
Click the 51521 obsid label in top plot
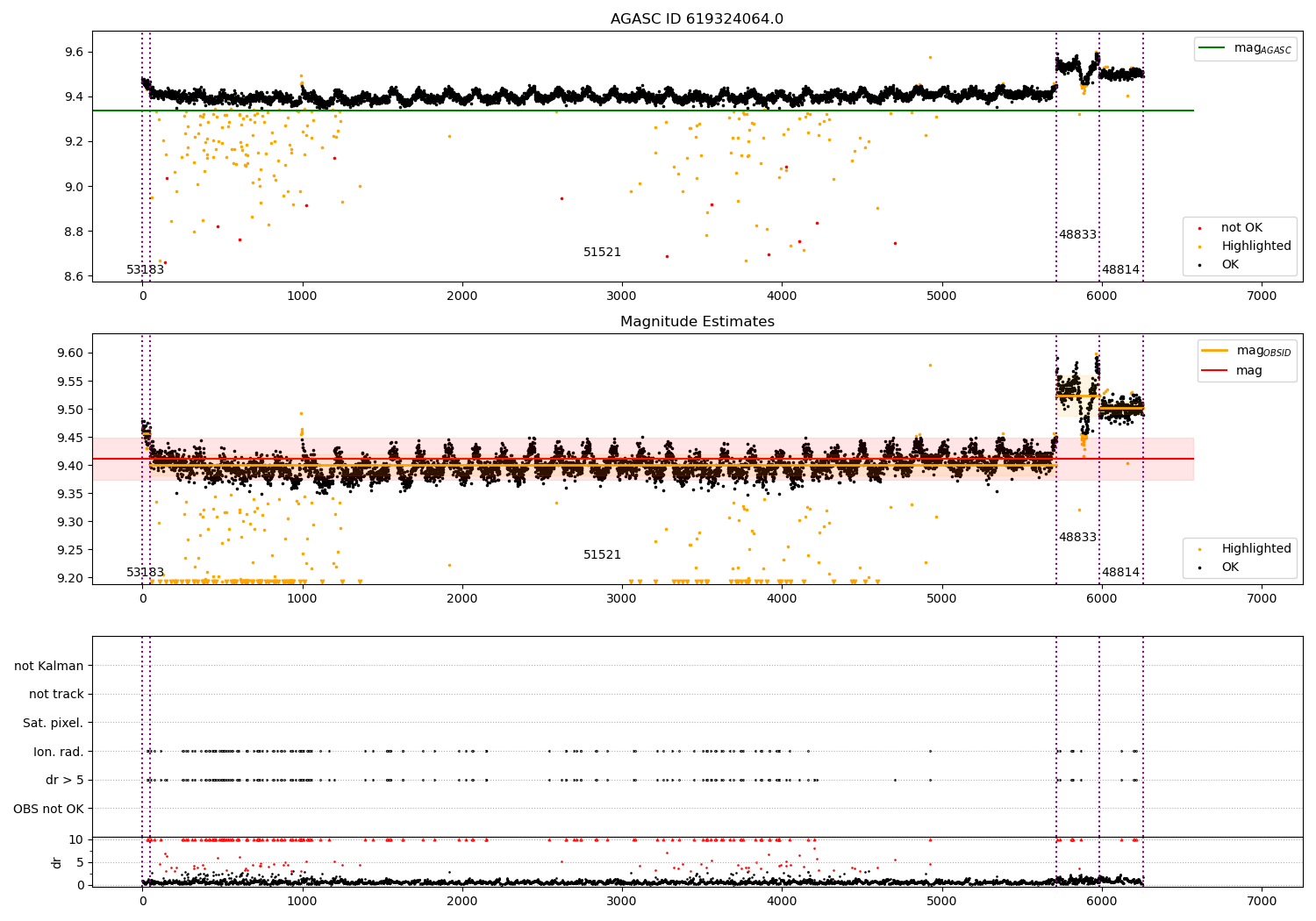(x=602, y=253)
